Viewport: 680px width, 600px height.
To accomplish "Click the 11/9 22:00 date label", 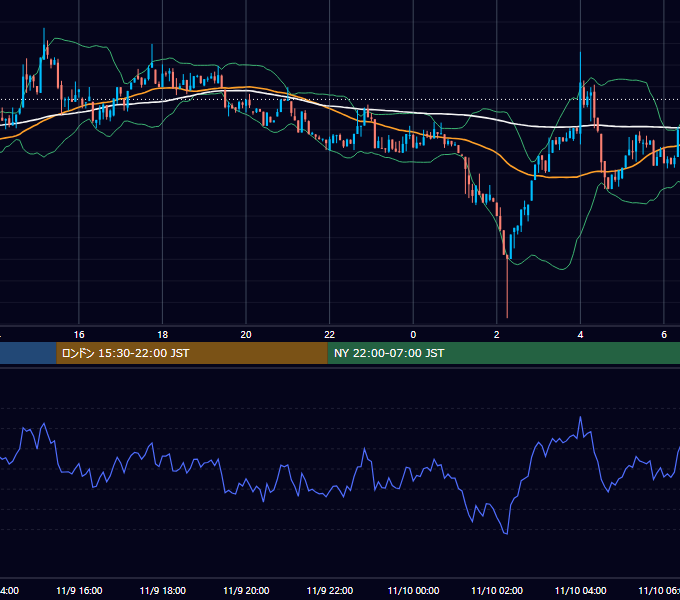I will [330, 590].
